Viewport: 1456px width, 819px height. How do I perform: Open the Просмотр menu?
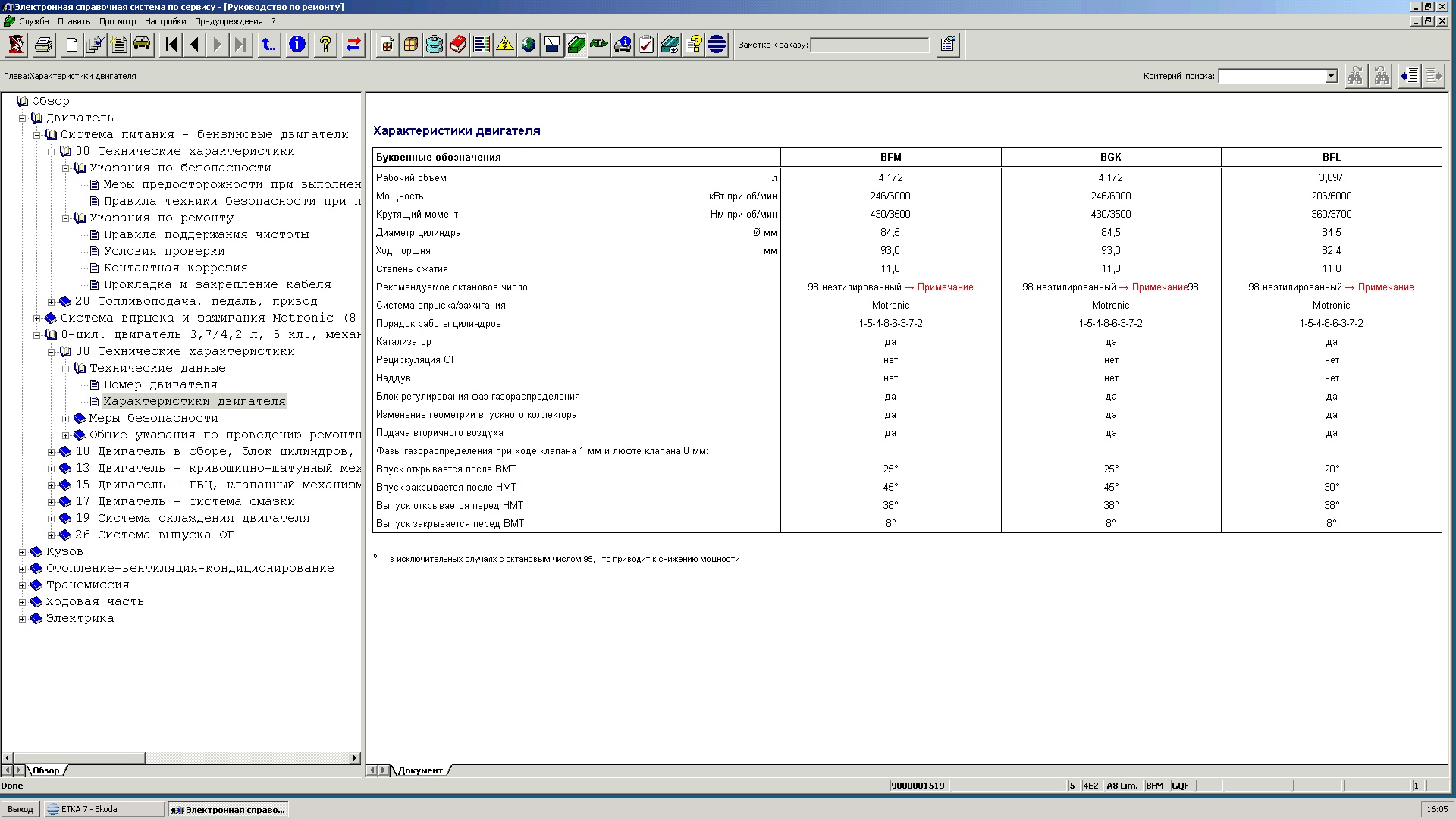pos(118,21)
